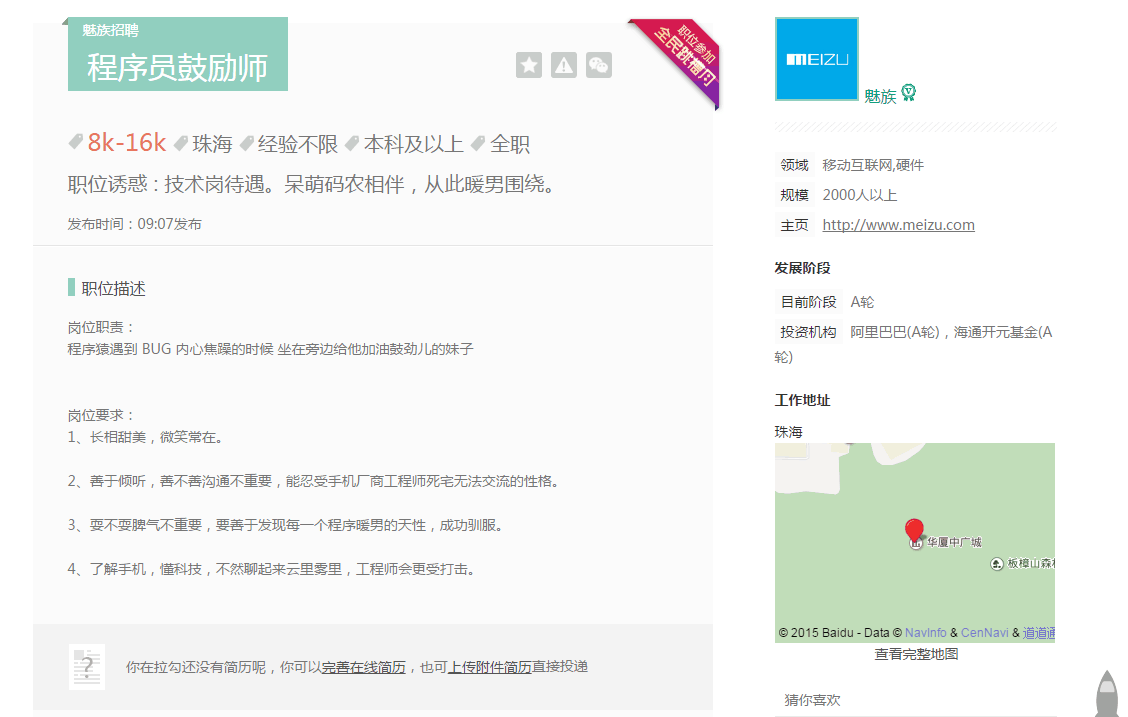Click the 魅族招聘 label above job title
The image size is (1128, 717).
point(110,30)
